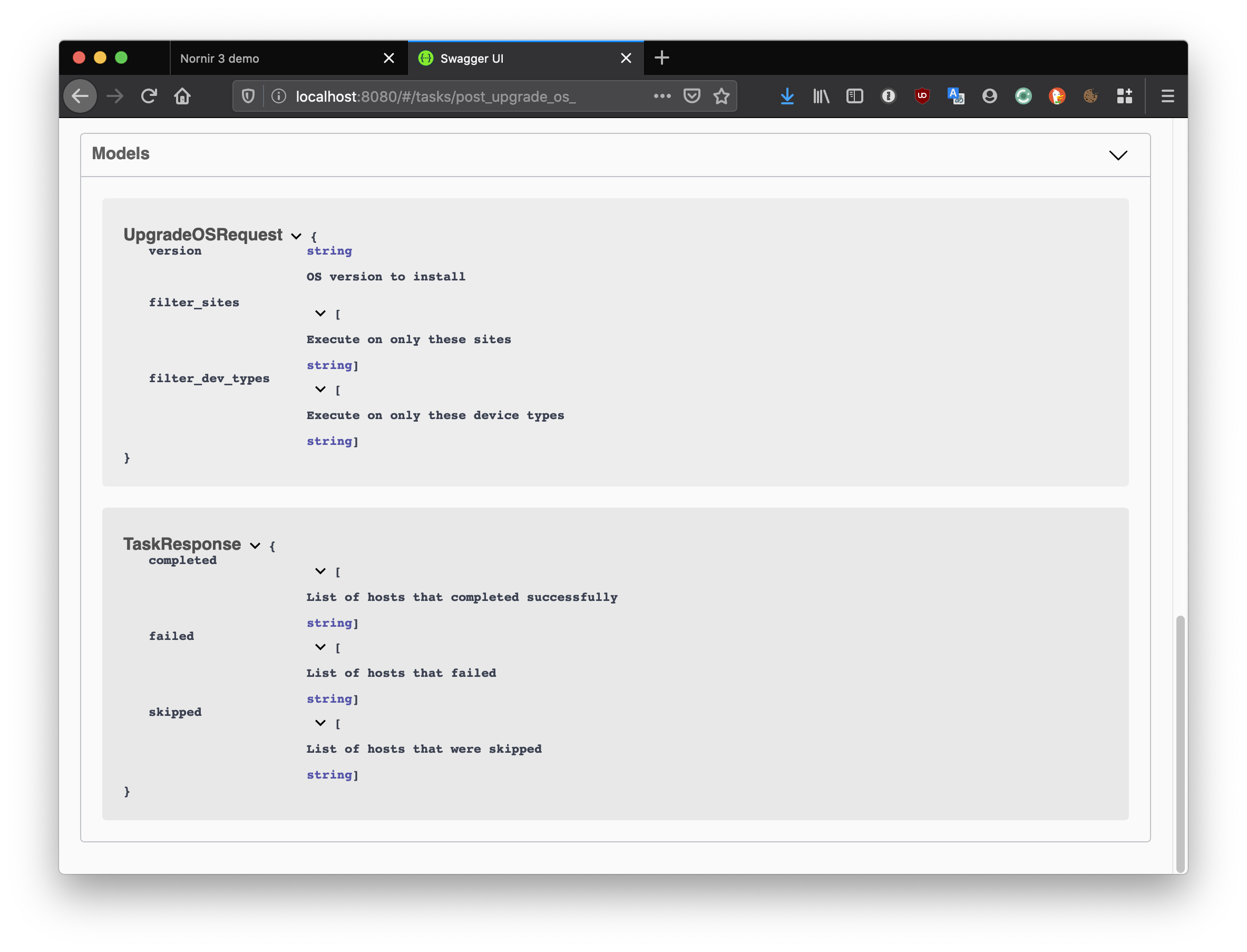Collapse the TaskResponse model
Viewport: 1247px width, 952px height.
coord(255,546)
